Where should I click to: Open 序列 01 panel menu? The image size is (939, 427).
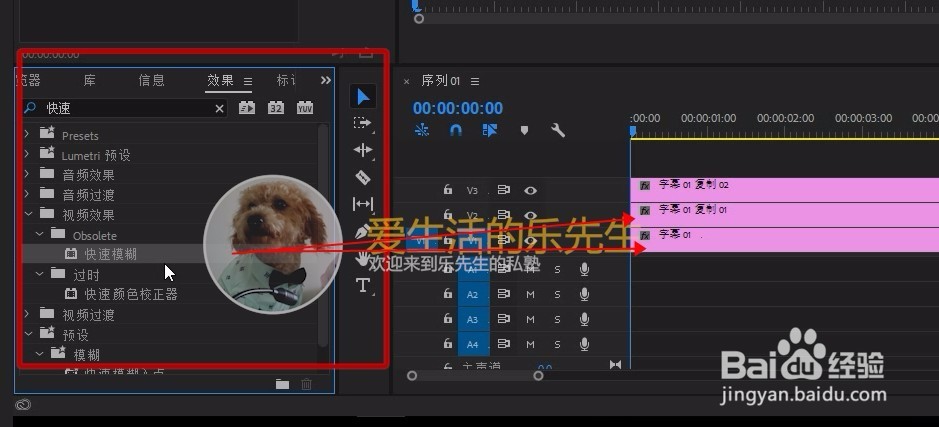coord(475,81)
